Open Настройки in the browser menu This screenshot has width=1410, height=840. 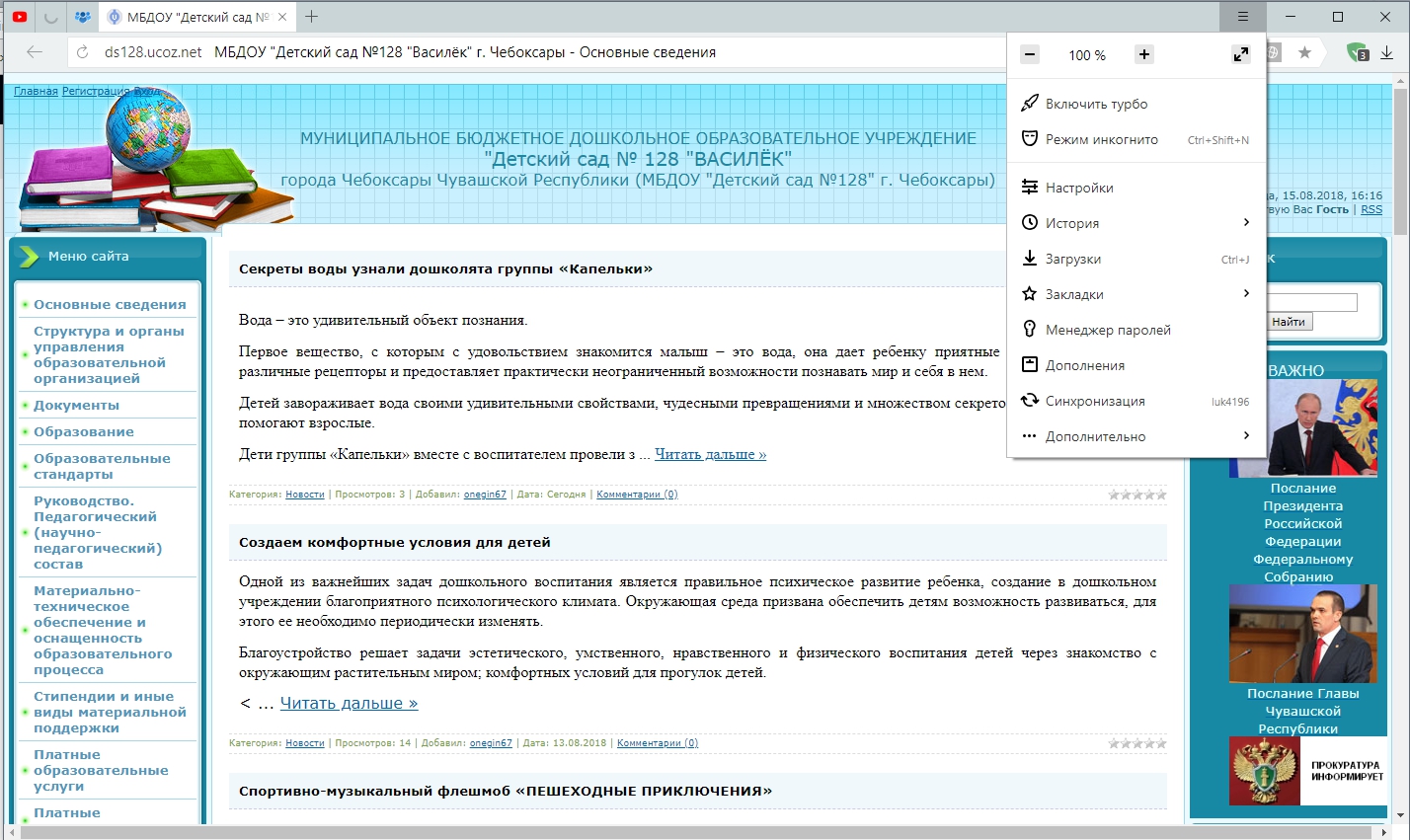coord(1136,188)
